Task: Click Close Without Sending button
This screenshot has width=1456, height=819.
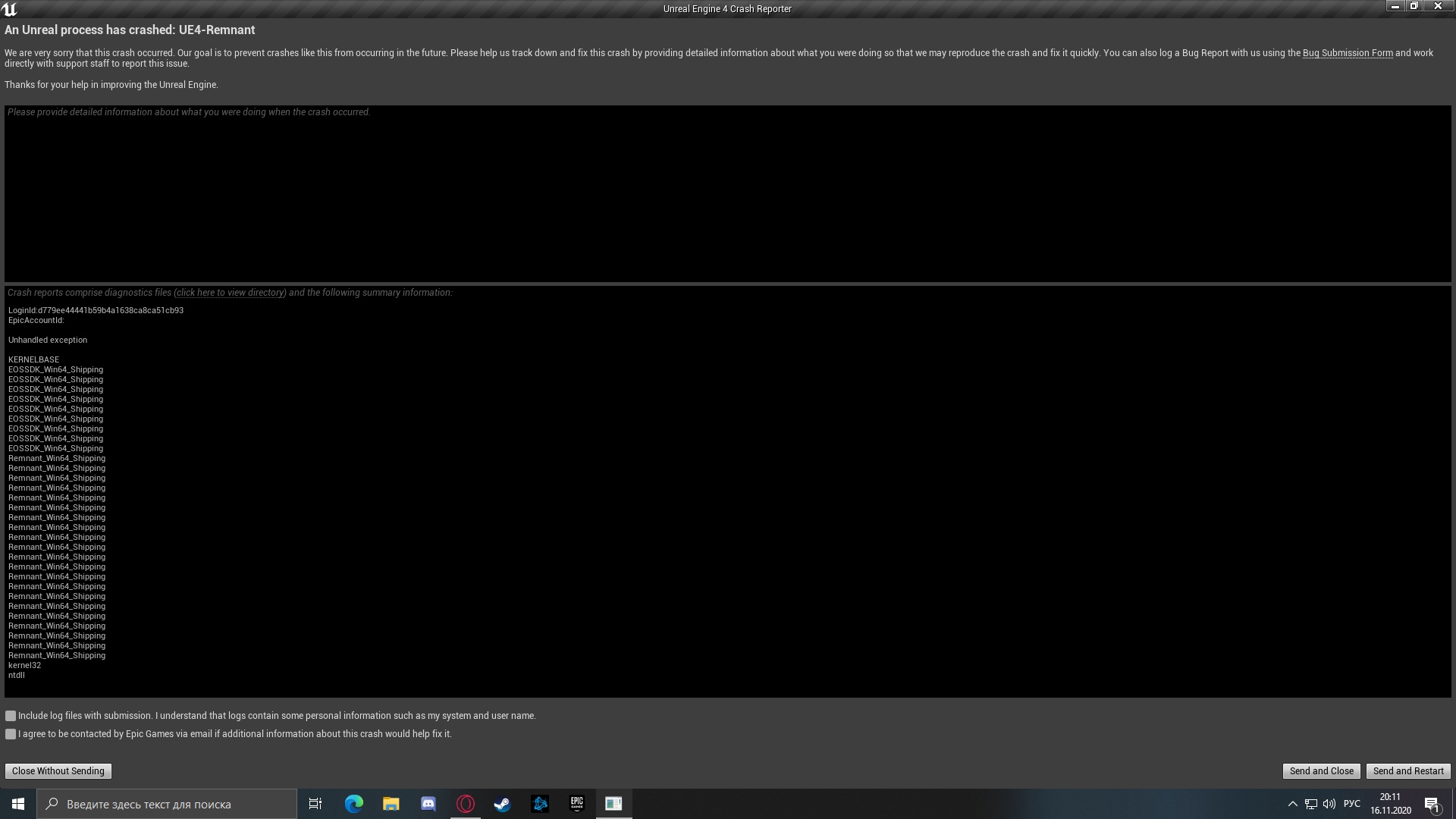Action: click(x=58, y=771)
